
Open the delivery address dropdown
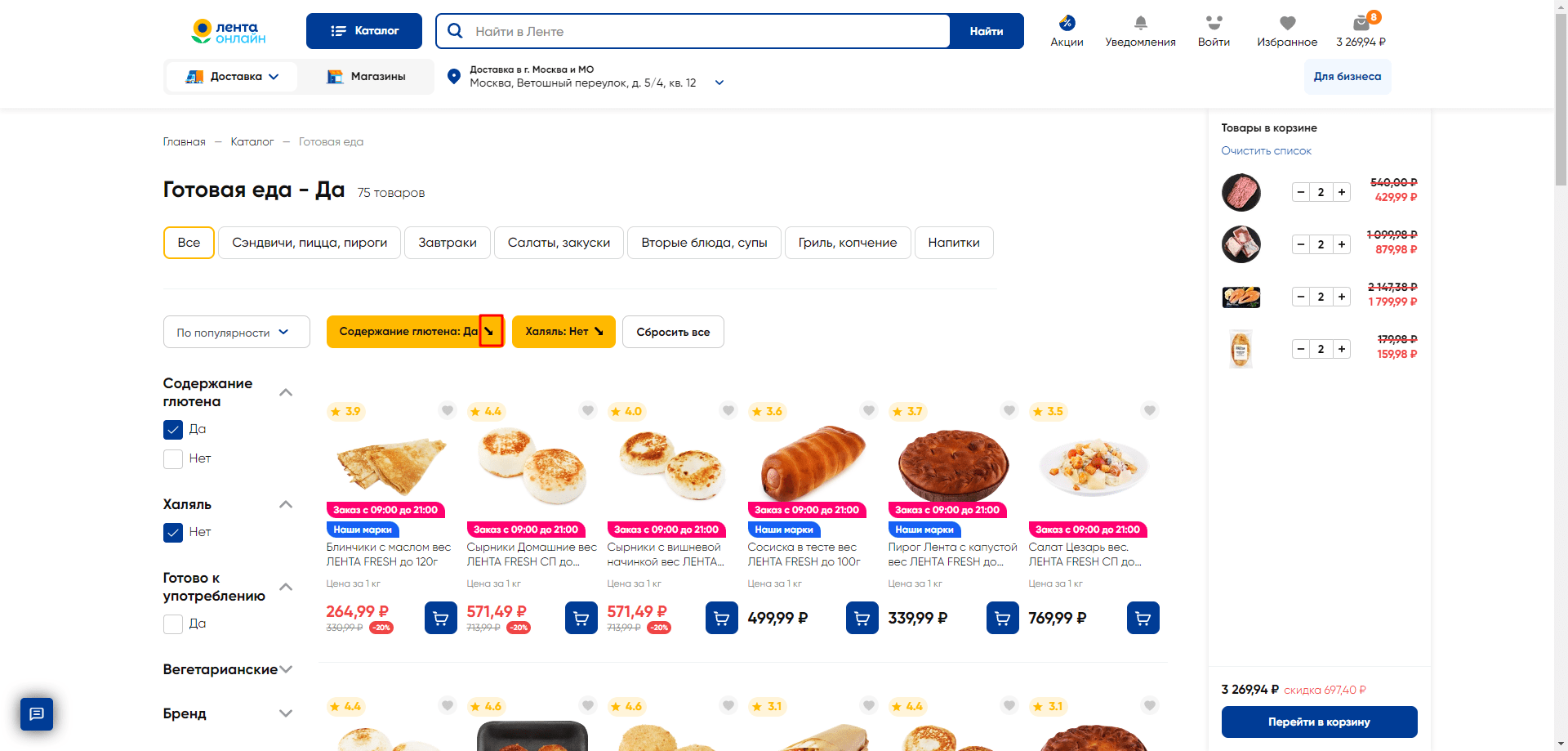point(719,83)
